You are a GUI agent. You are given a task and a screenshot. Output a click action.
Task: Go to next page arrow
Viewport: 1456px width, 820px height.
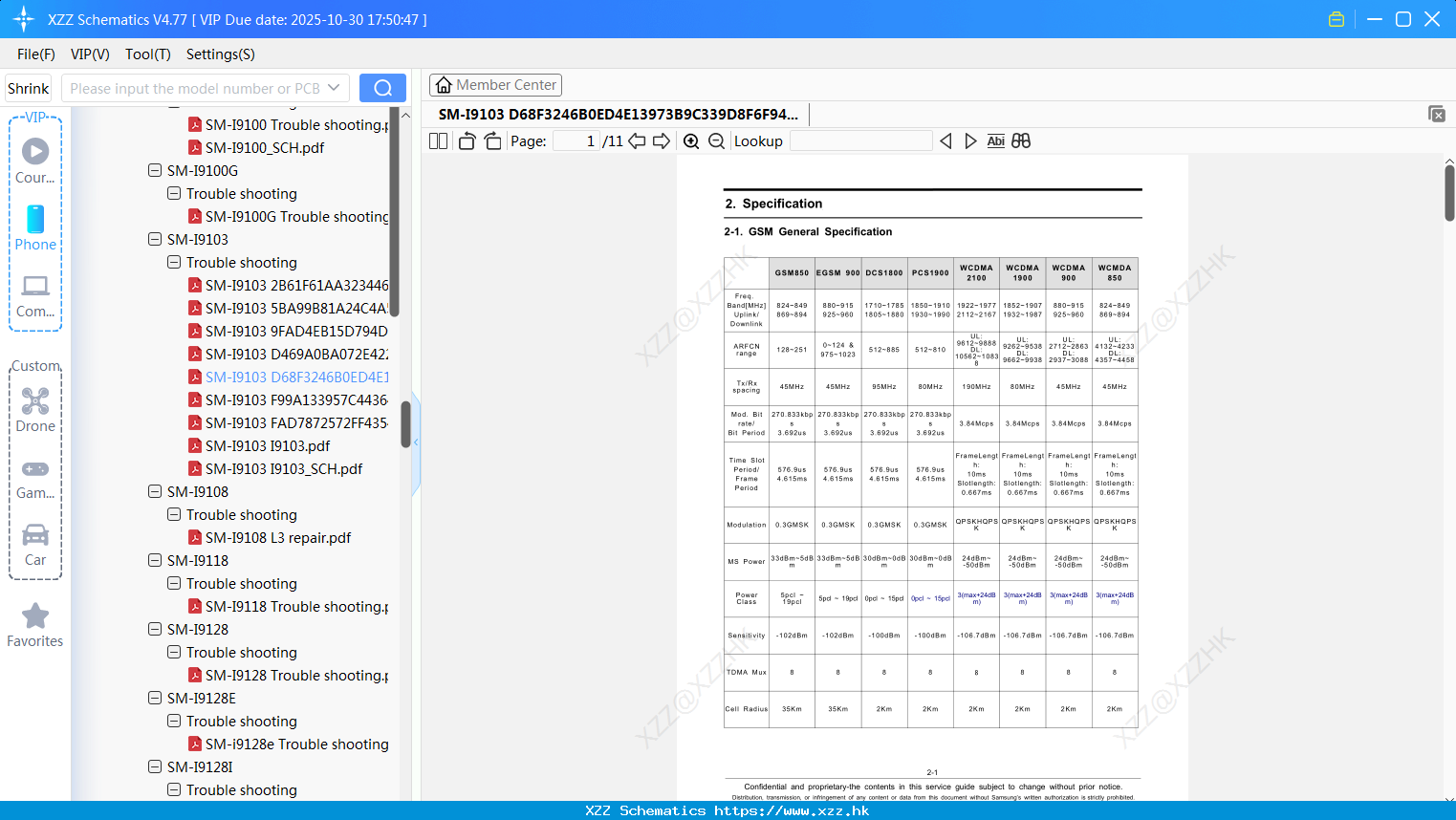662,140
